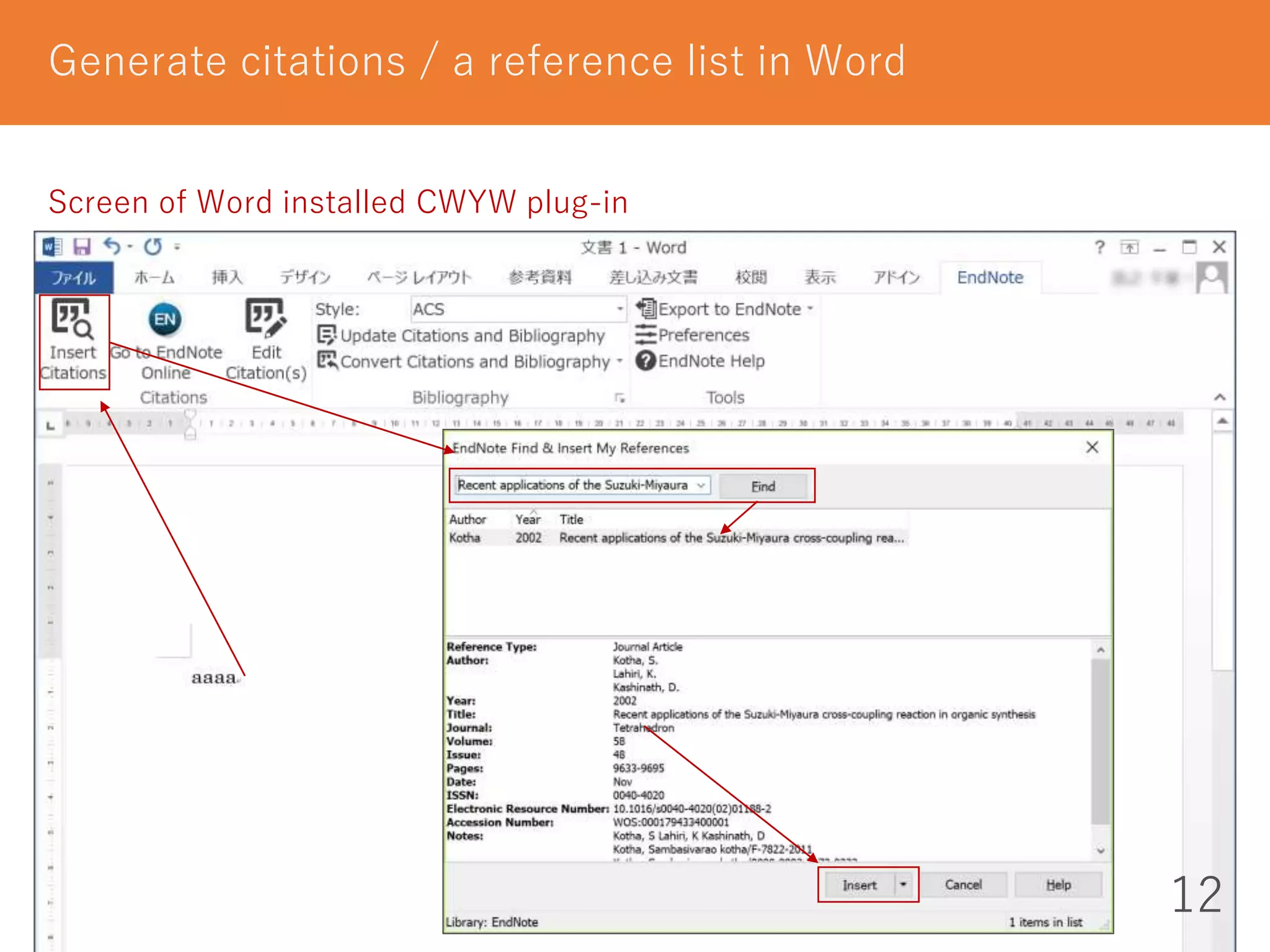Click the reference details scroll up arrow
This screenshot has height=952, width=1270.
tap(1100, 650)
